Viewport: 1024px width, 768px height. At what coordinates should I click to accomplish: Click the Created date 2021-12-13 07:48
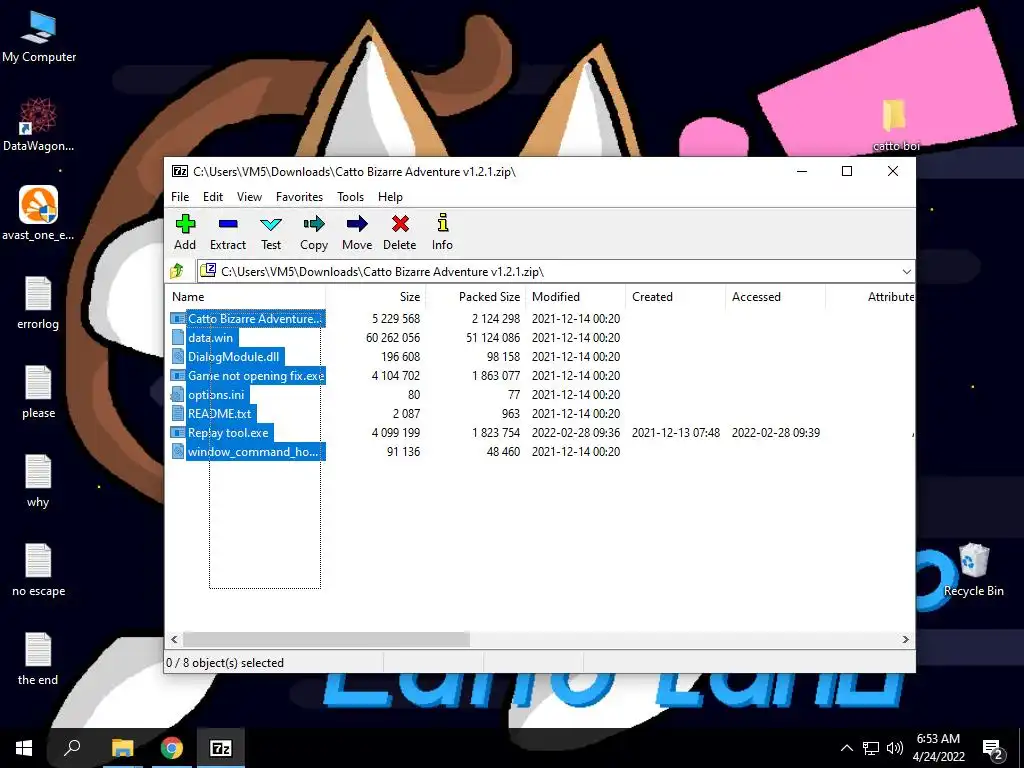676,432
